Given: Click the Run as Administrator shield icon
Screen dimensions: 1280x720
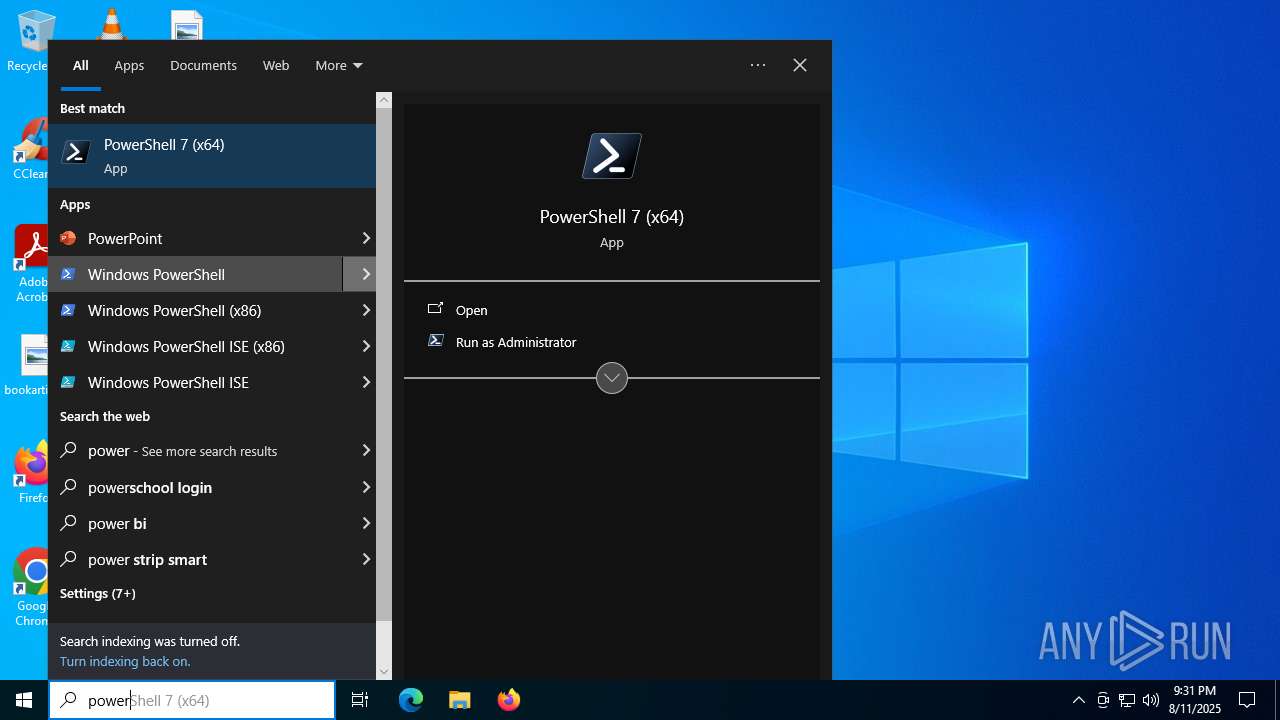Looking at the screenshot, I should [x=435, y=341].
